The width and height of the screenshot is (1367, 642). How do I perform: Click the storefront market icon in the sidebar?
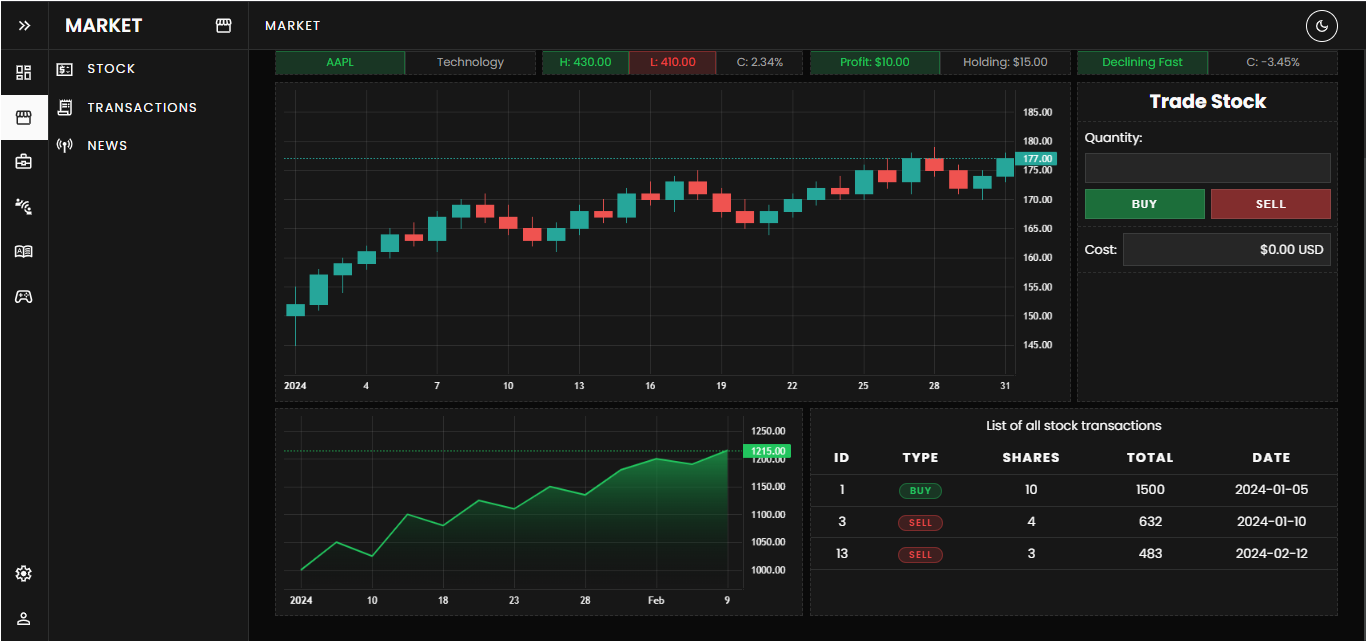pos(24,118)
